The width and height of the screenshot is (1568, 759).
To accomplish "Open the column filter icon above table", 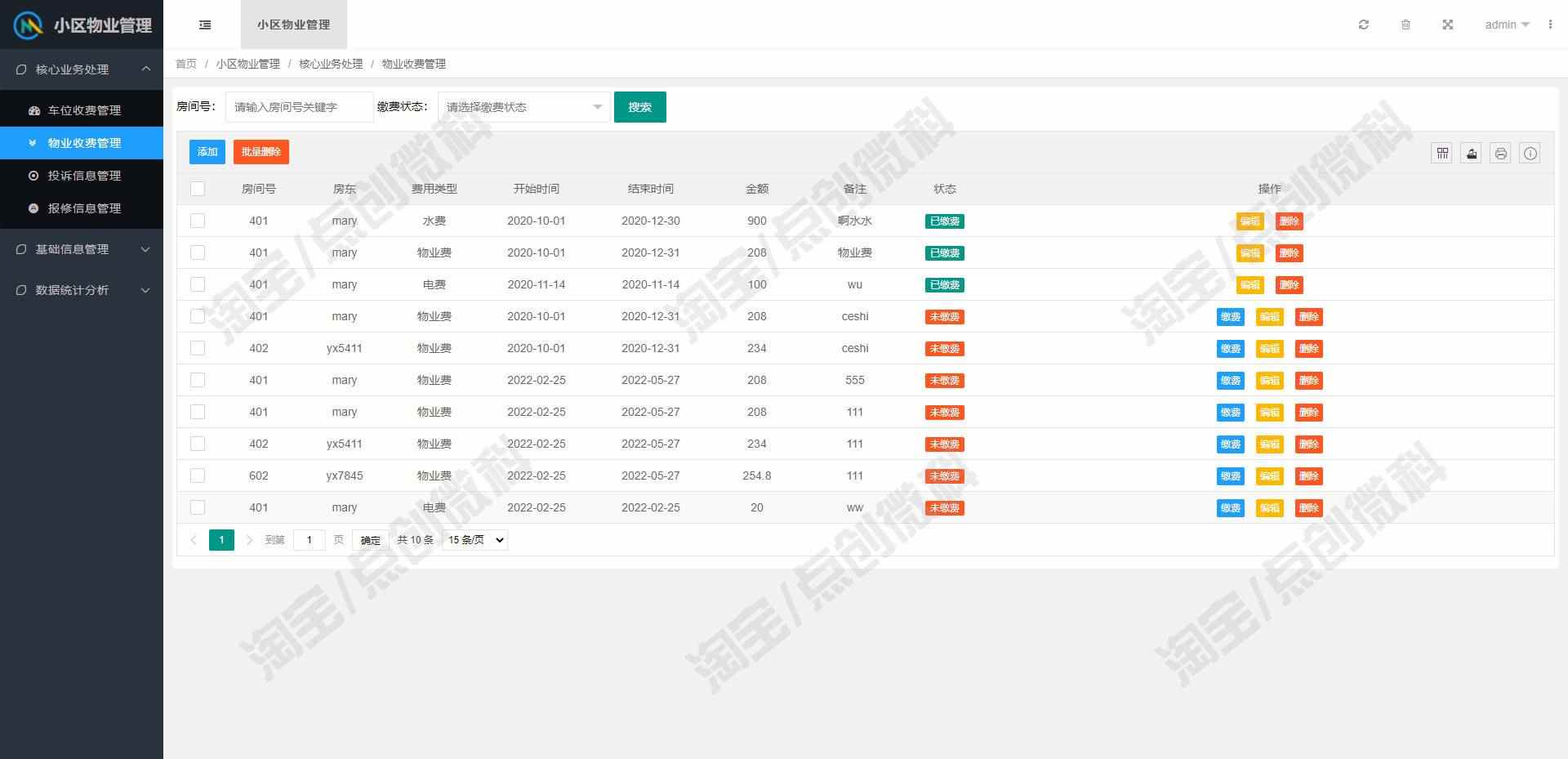I will click(x=1441, y=153).
